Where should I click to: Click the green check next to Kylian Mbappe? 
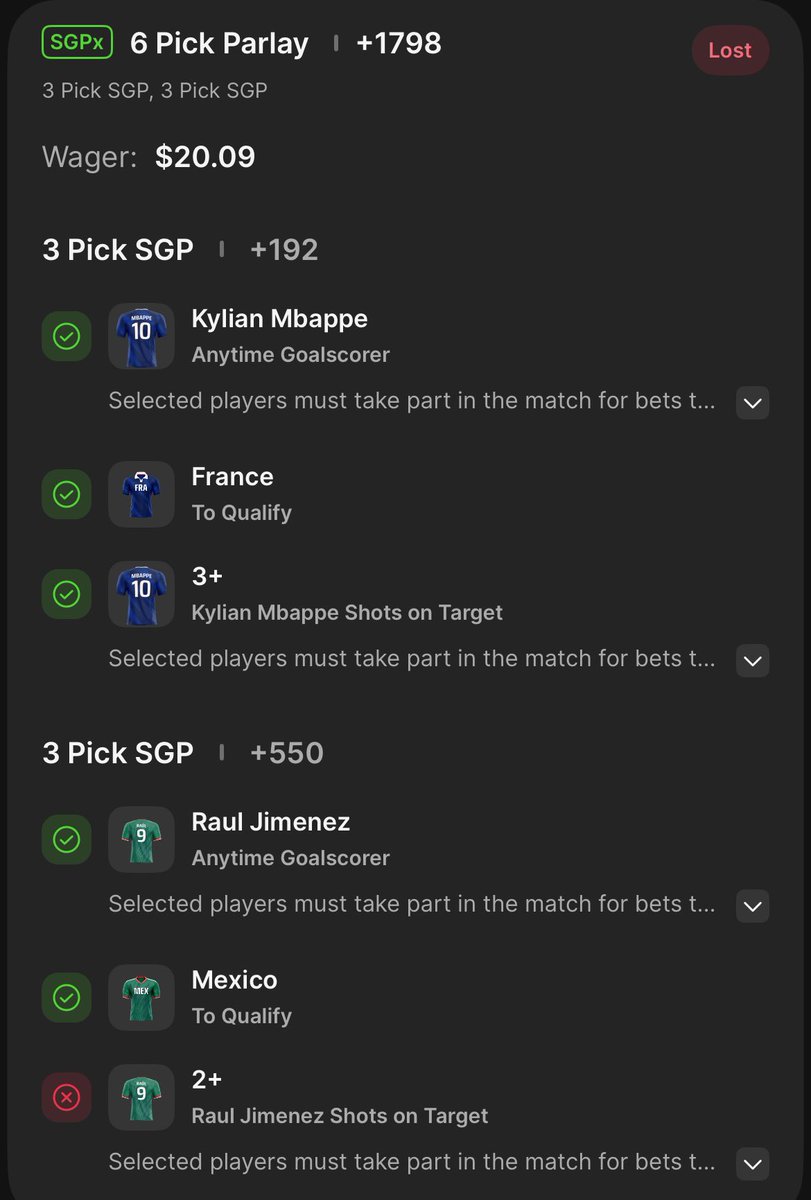click(x=66, y=336)
